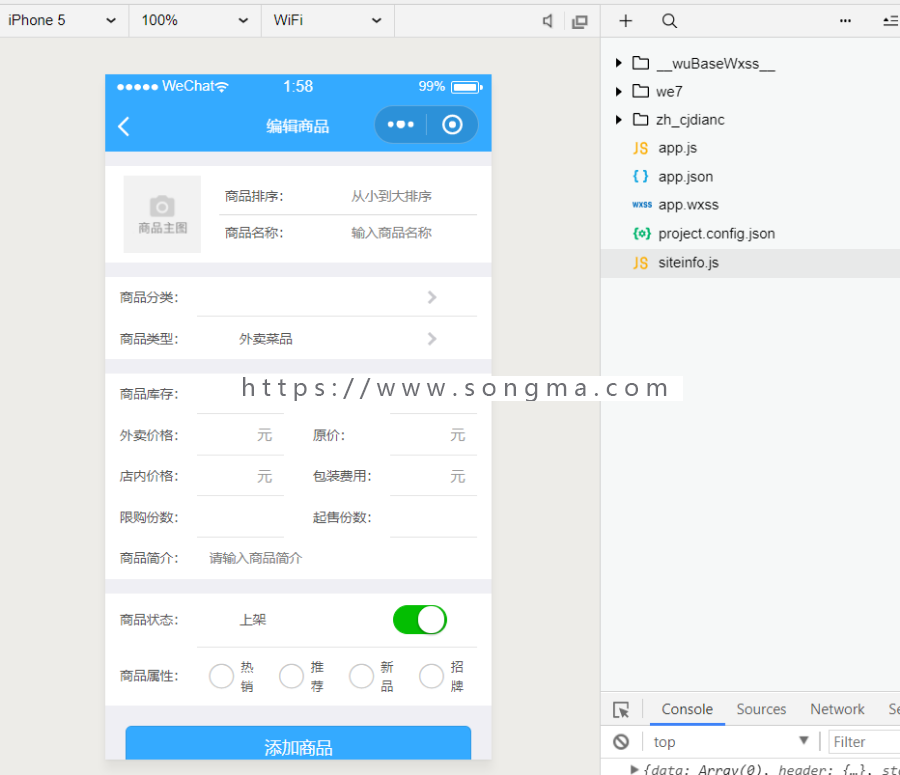Click the inspect element cursor icon

point(621,710)
